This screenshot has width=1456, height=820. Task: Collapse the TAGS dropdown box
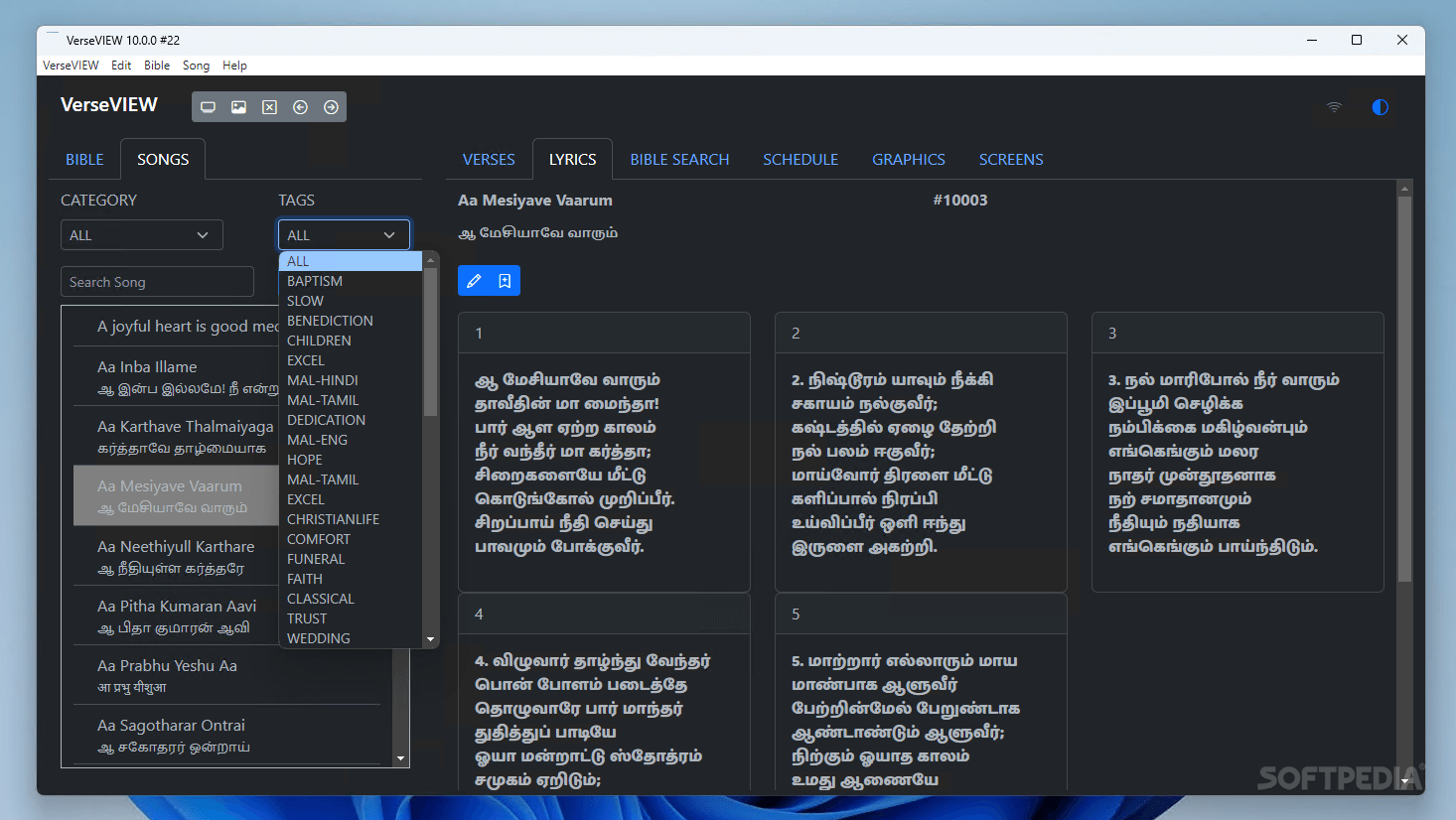[x=344, y=235]
